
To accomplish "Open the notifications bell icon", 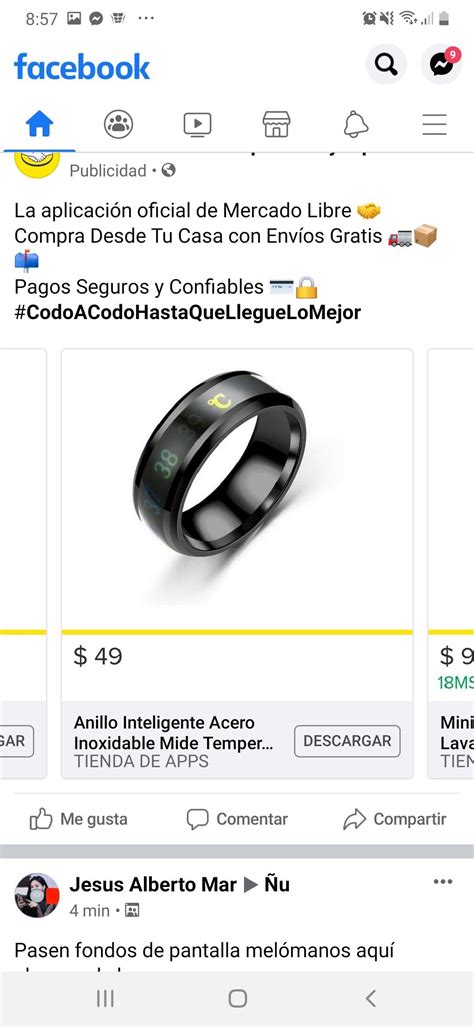I will coord(356,124).
